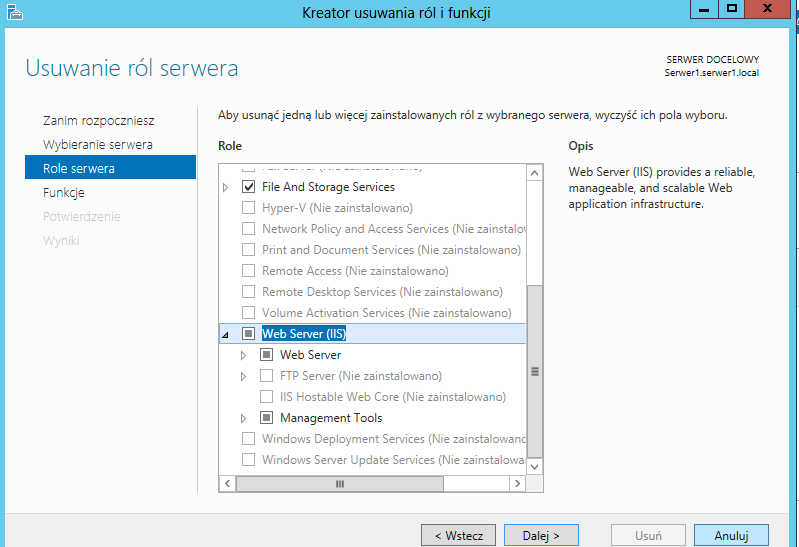Toggle the Hyper-V checkbox
The height and width of the screenshot is (547, 799).
[x=248, y=208]
